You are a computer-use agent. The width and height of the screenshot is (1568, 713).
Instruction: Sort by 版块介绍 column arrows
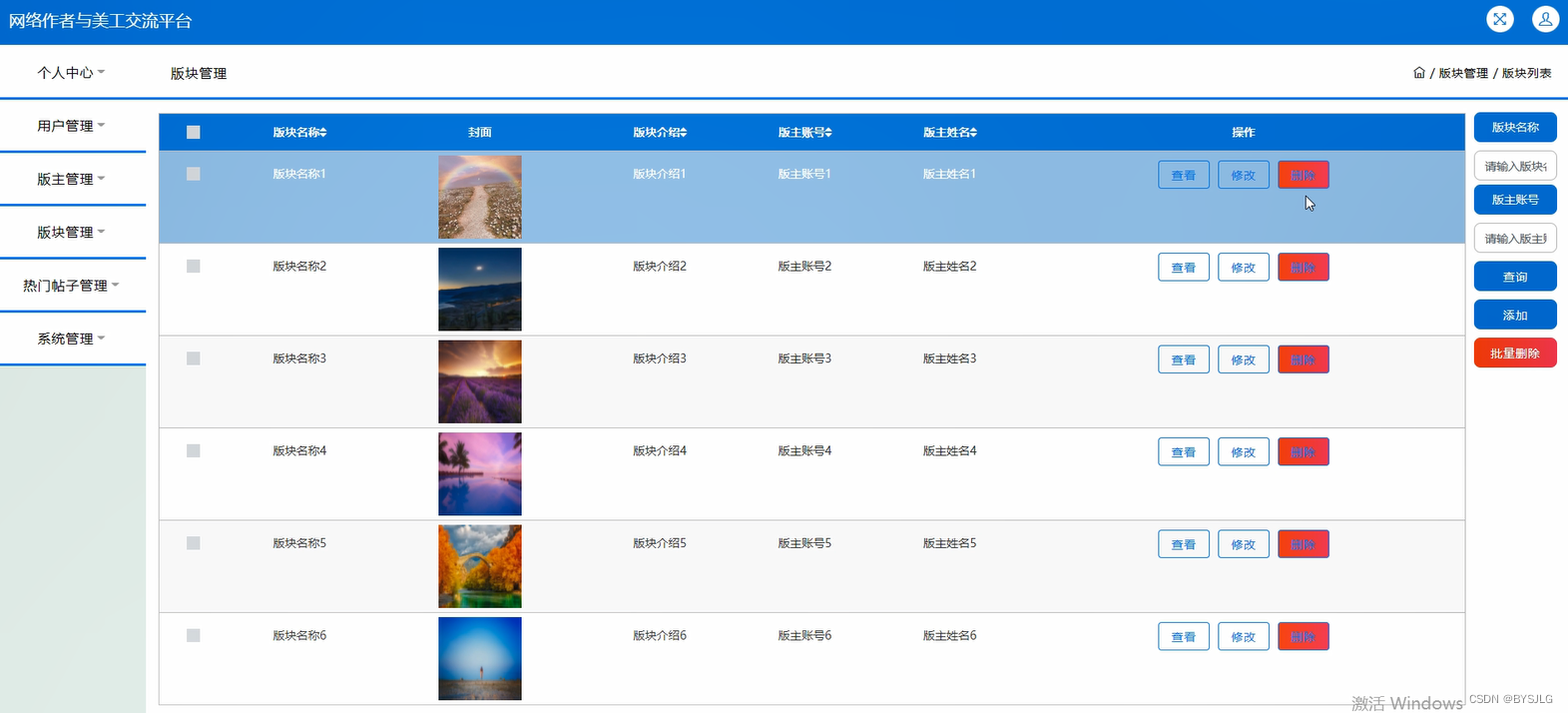(x=684, y=133)
